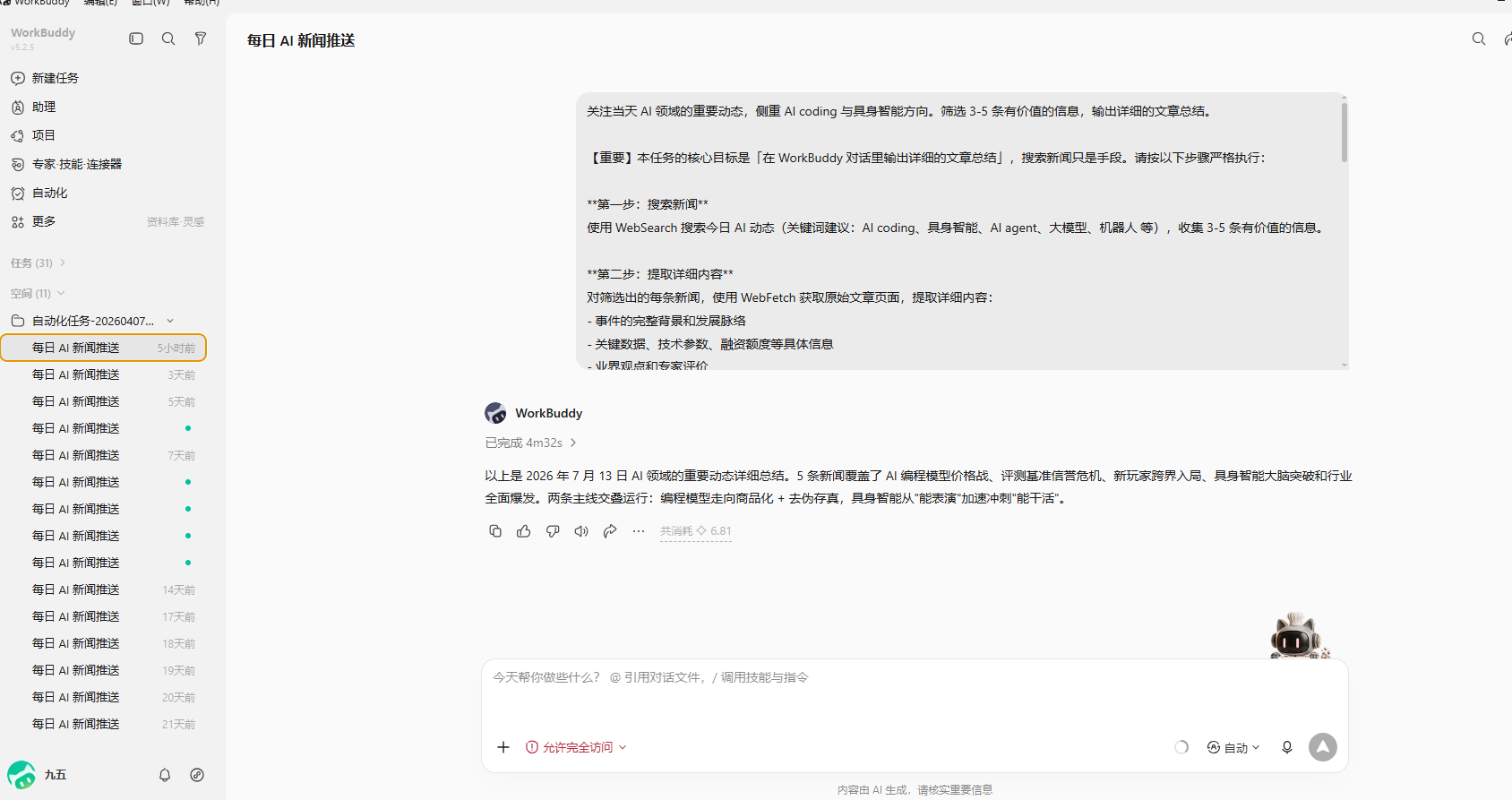The image size is (1512, 800).
Task: Like the WorkBuddy response
Action: 524,531
